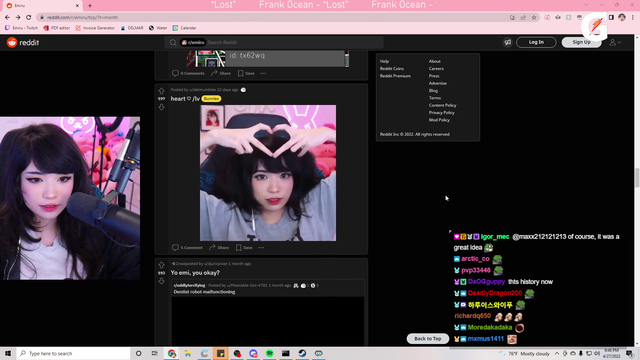Open the Content Policy link

[442, 105]
